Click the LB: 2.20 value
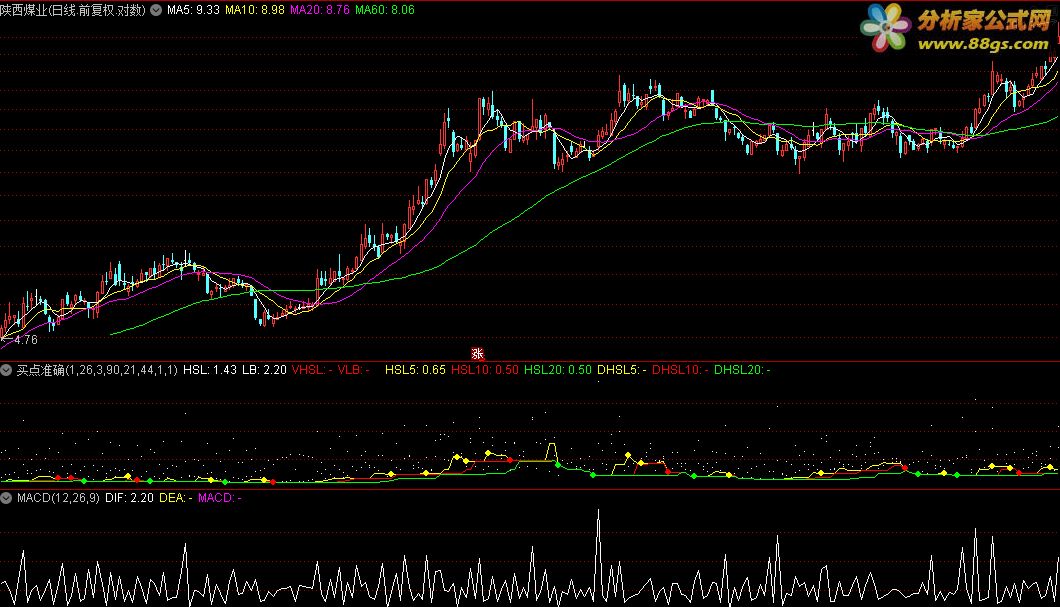This screenshot has width=1060, height=607. [264, 370]
